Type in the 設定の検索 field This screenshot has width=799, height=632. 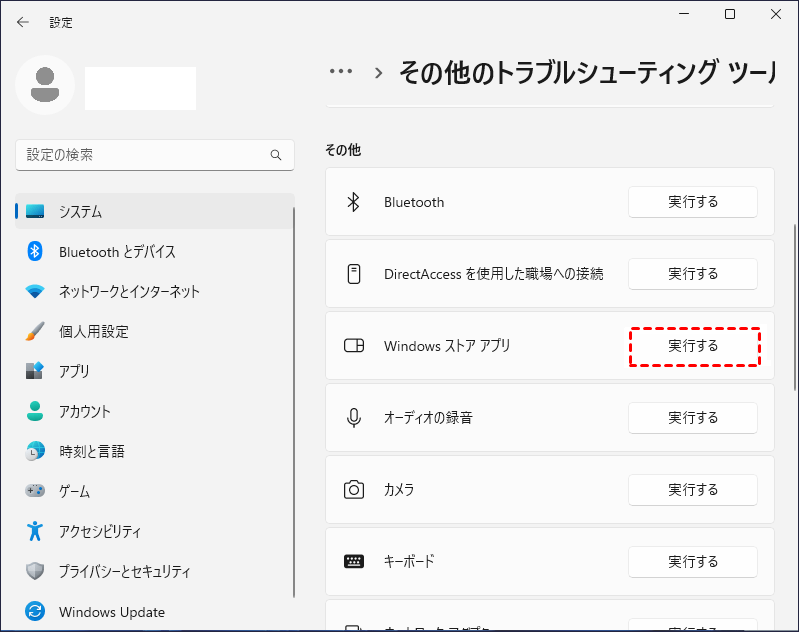140,156
